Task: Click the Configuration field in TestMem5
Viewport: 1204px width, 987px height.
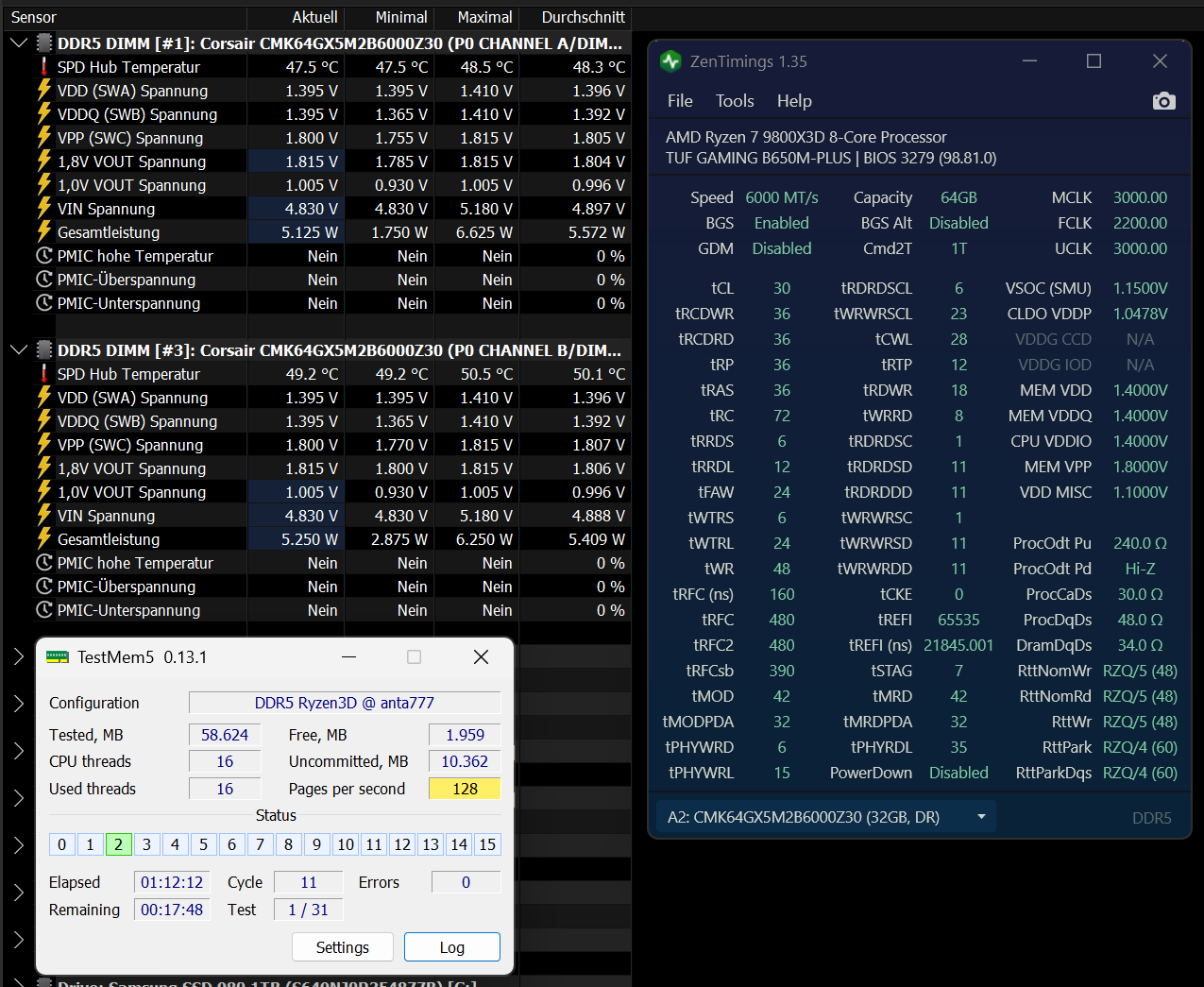Action: click(345, 703)
